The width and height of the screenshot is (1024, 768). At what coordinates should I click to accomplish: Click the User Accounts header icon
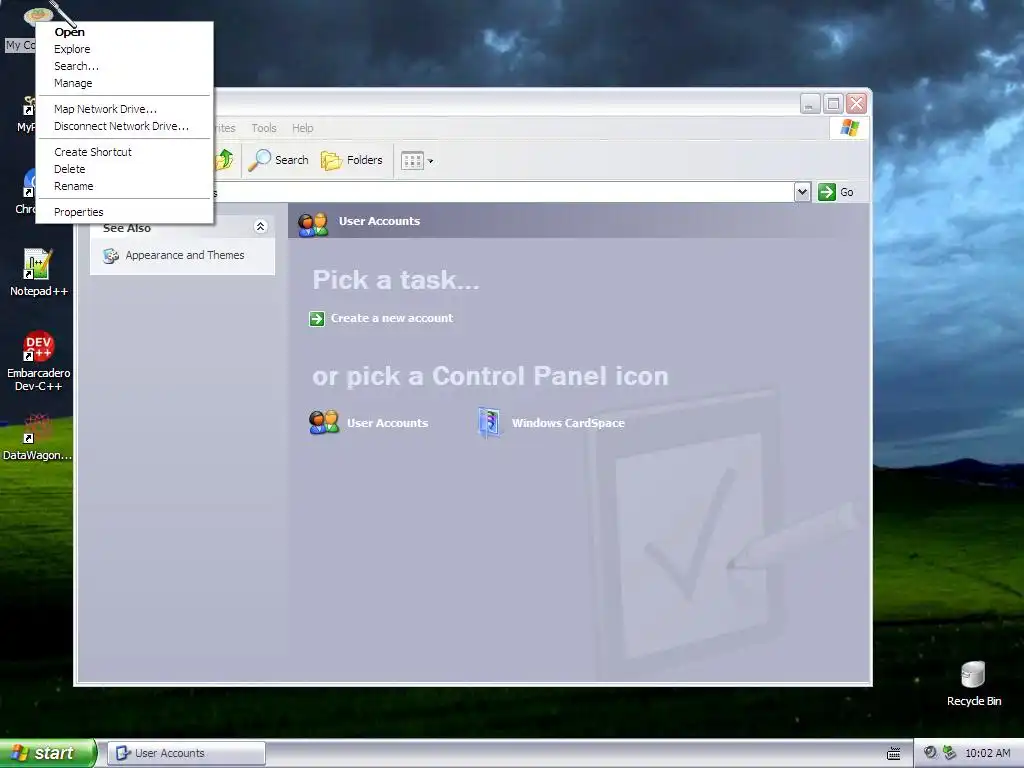click(313, 224)
